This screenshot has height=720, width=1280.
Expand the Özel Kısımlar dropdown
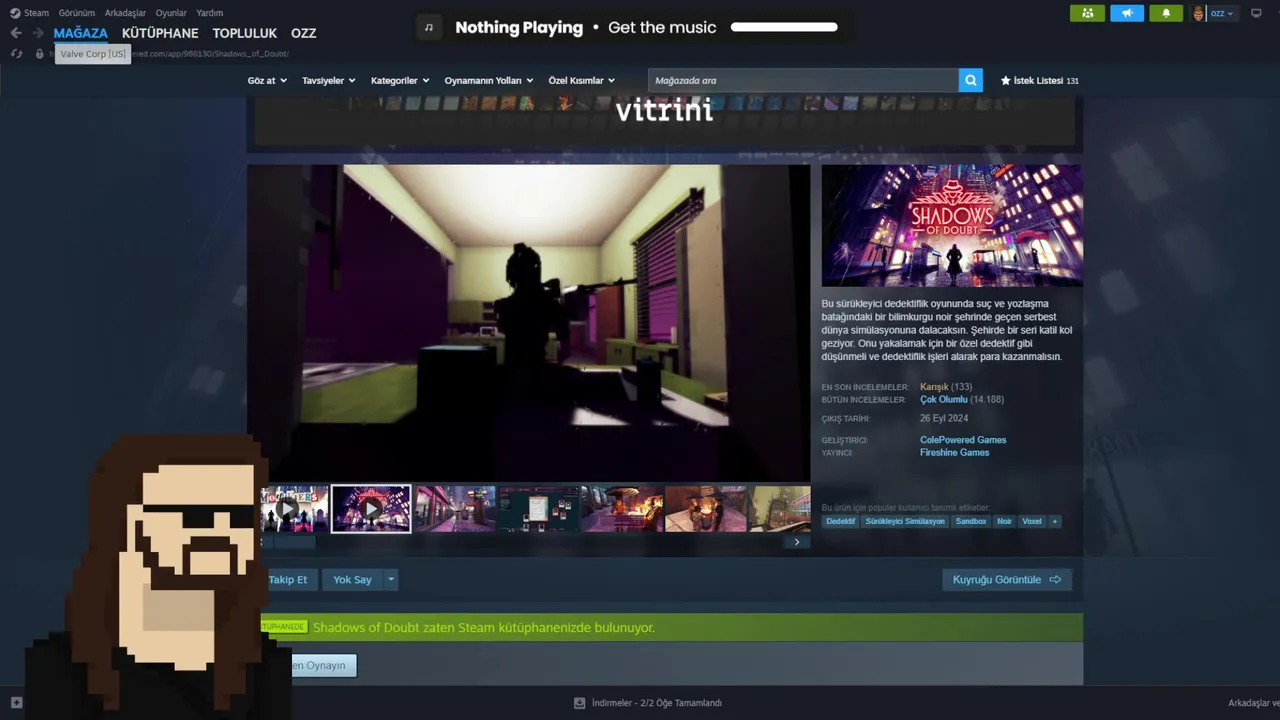click(x=582, y=80)
